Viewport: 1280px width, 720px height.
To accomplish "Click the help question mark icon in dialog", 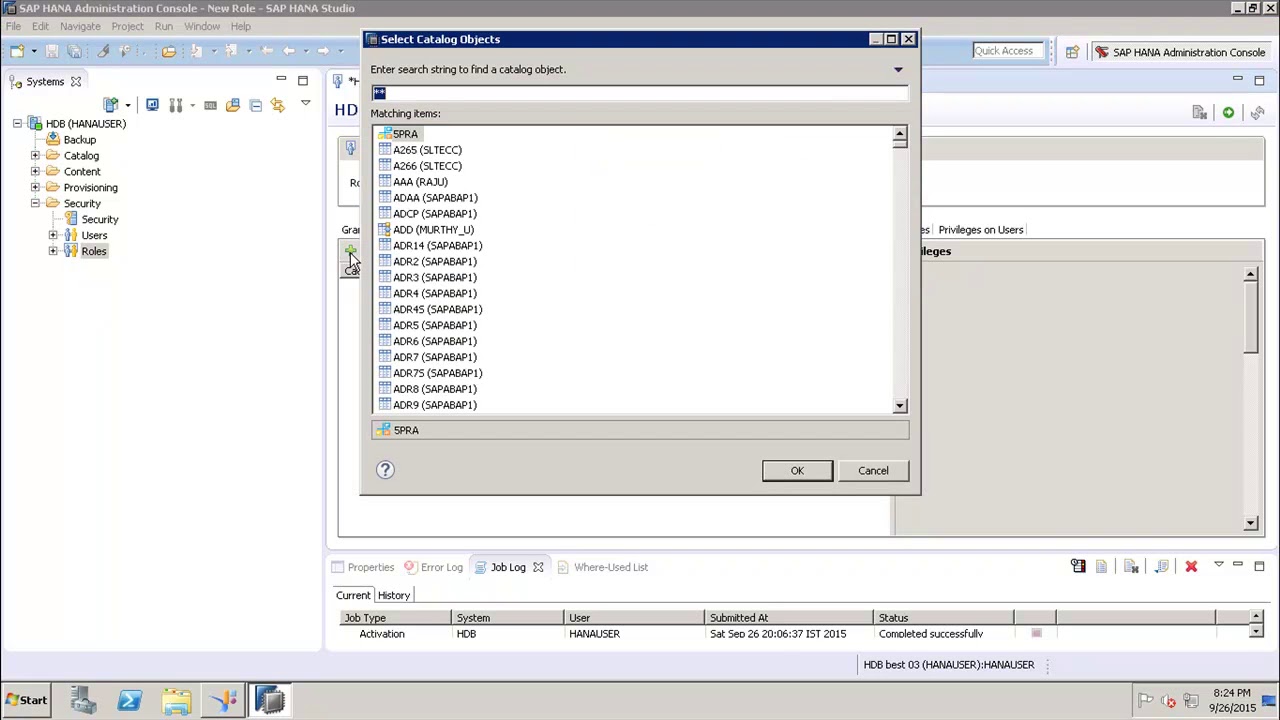I will (385, 470).
